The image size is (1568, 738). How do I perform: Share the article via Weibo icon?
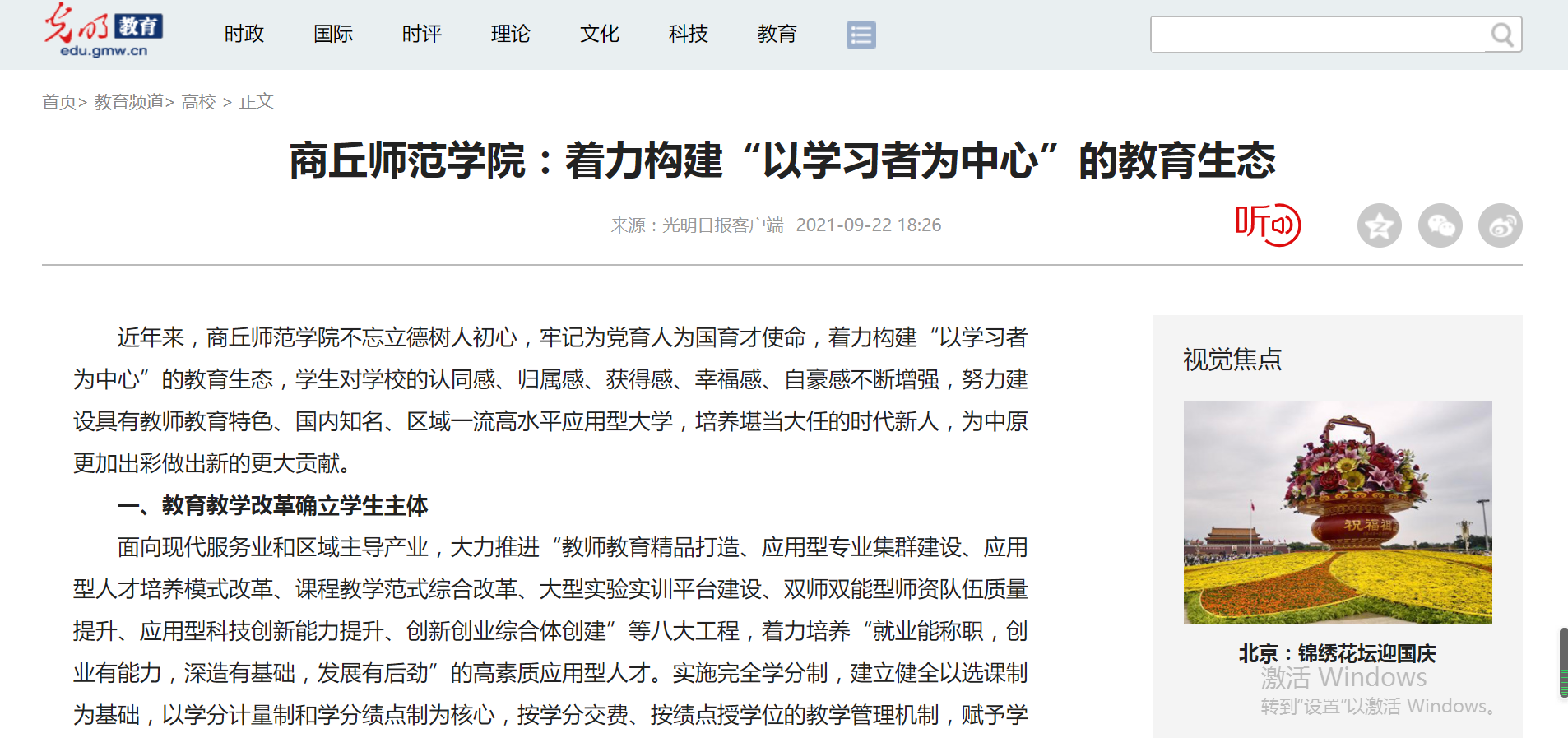1500,225
